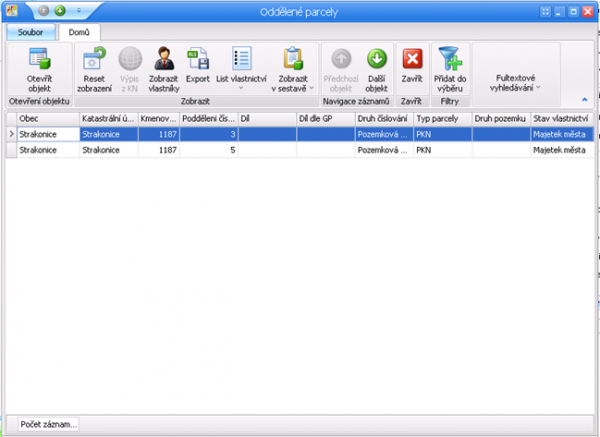Click the Typ parcely column header
This screenshot has height=437, width=600.
442,119
